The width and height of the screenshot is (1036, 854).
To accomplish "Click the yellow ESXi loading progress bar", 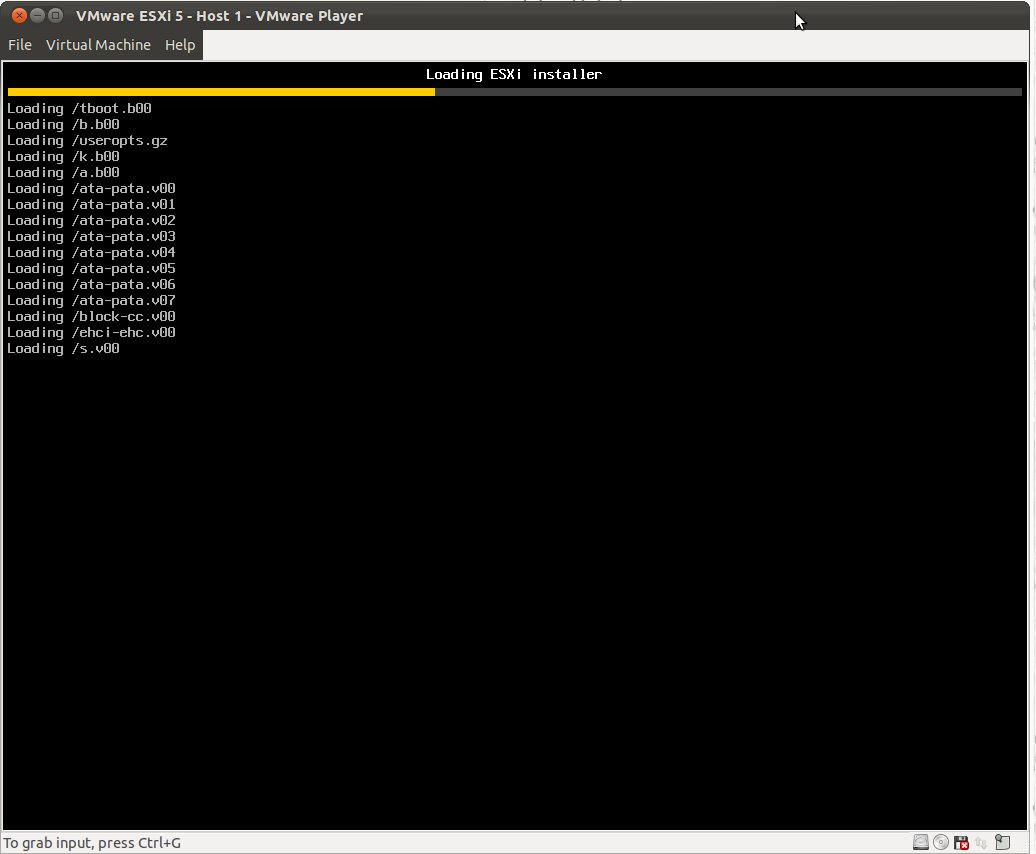I will (221, 92).
